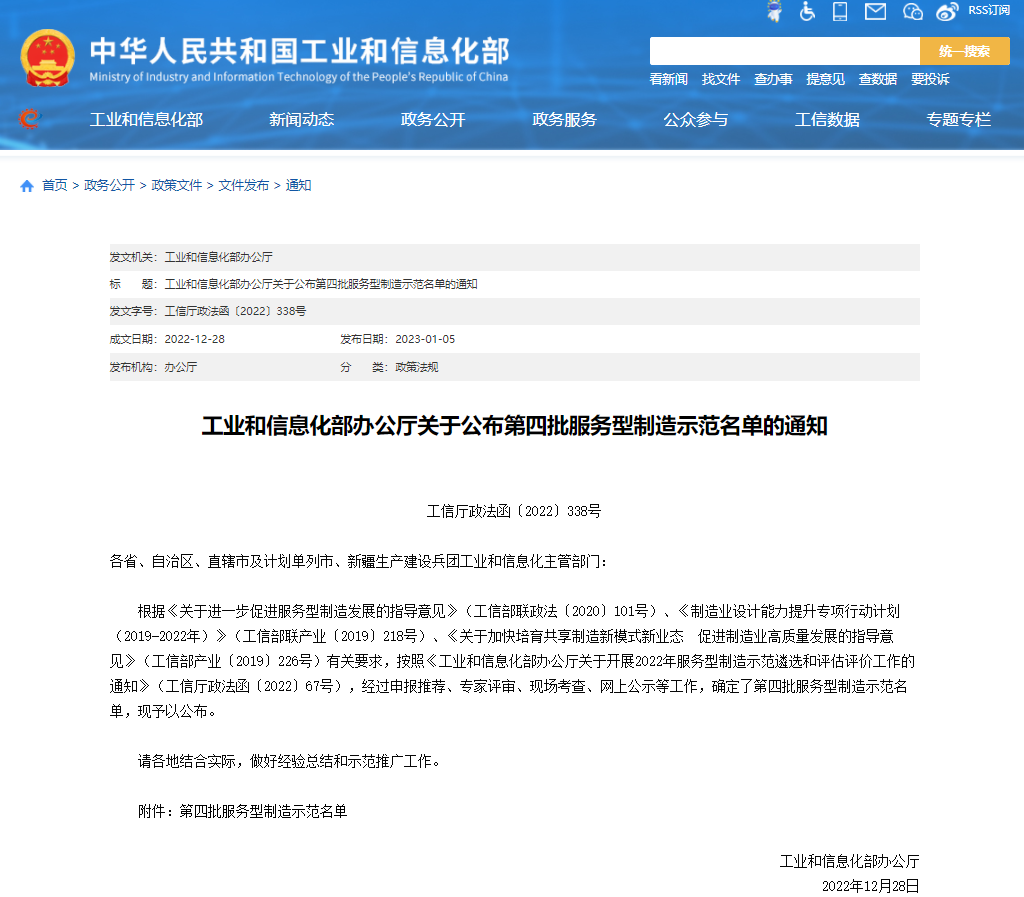The image size is (1024, 897).
Task: Click the 发布机构 value 办公厅
Action: pos(181,368)
